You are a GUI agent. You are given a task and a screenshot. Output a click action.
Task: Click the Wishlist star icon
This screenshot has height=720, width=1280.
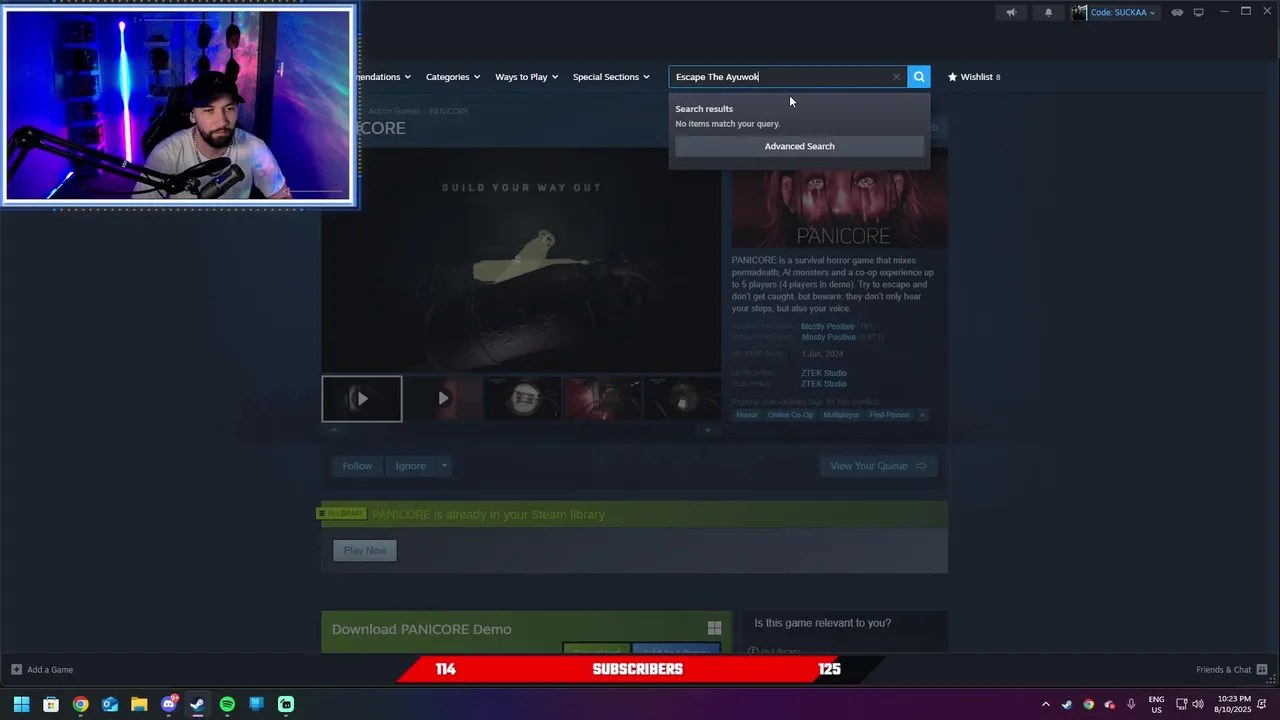pos(952,77)
